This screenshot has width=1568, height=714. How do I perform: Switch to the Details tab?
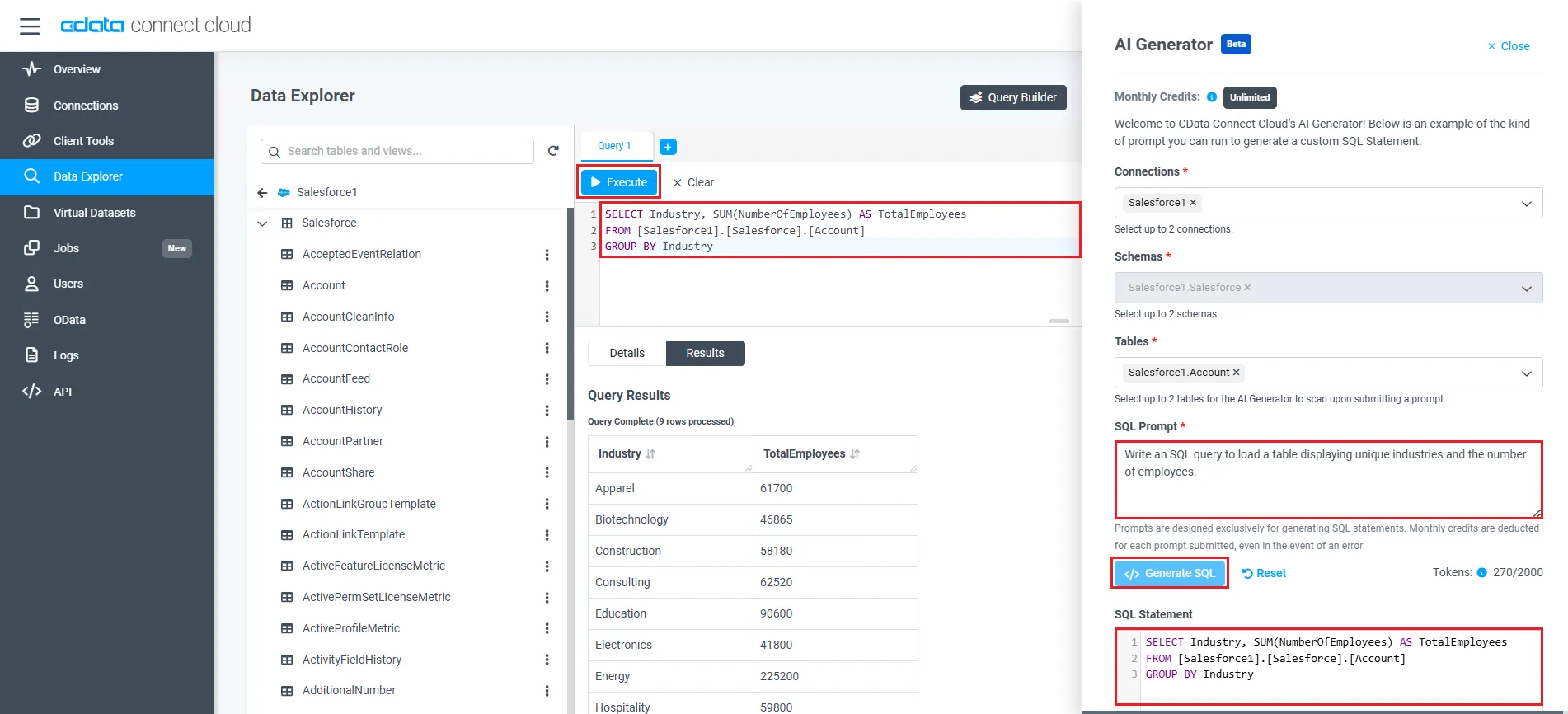pyautogui.click(x=627, y=353)
